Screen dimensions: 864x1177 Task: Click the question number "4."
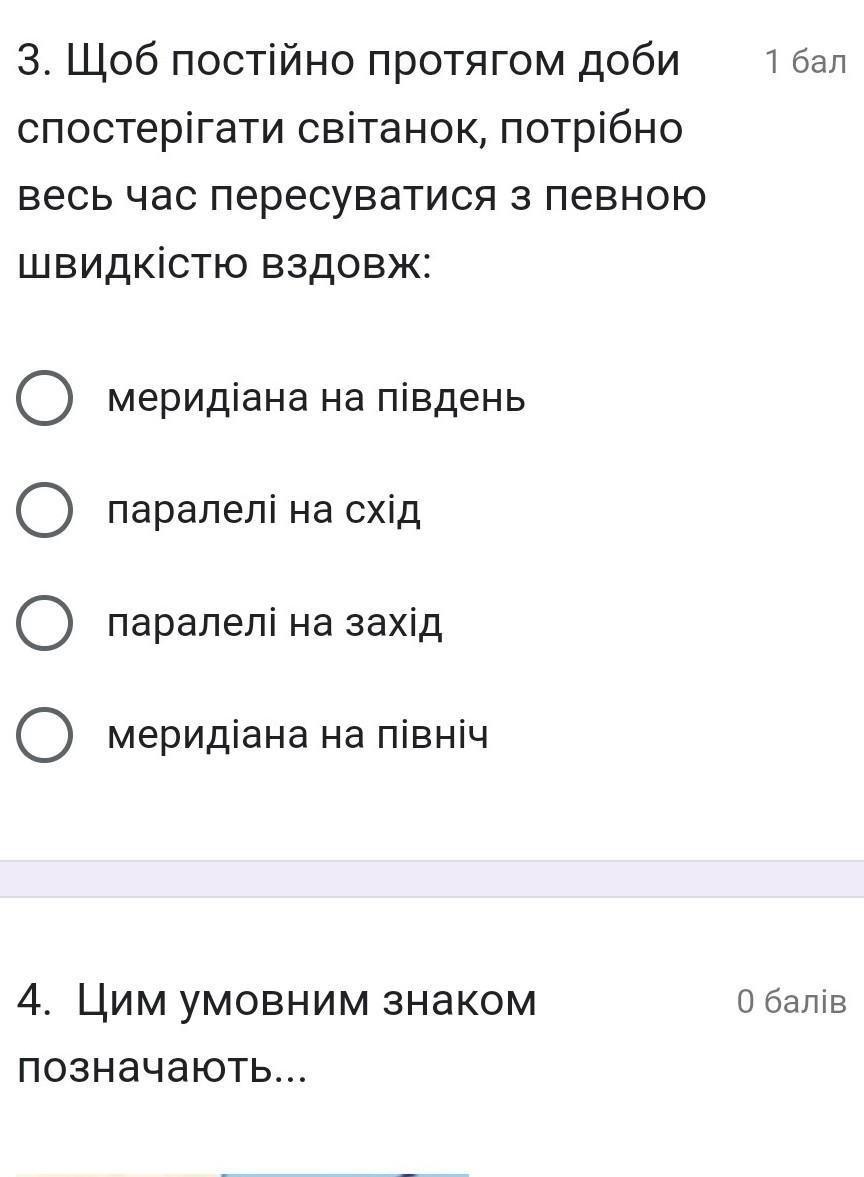pos(35,1001)
